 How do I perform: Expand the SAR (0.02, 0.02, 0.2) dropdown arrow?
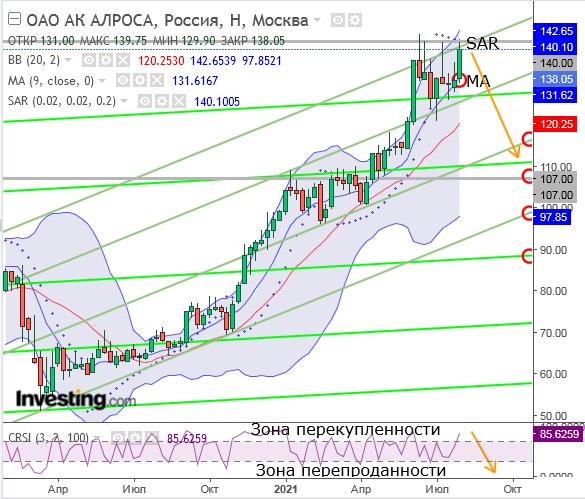(x=124, y=101)
